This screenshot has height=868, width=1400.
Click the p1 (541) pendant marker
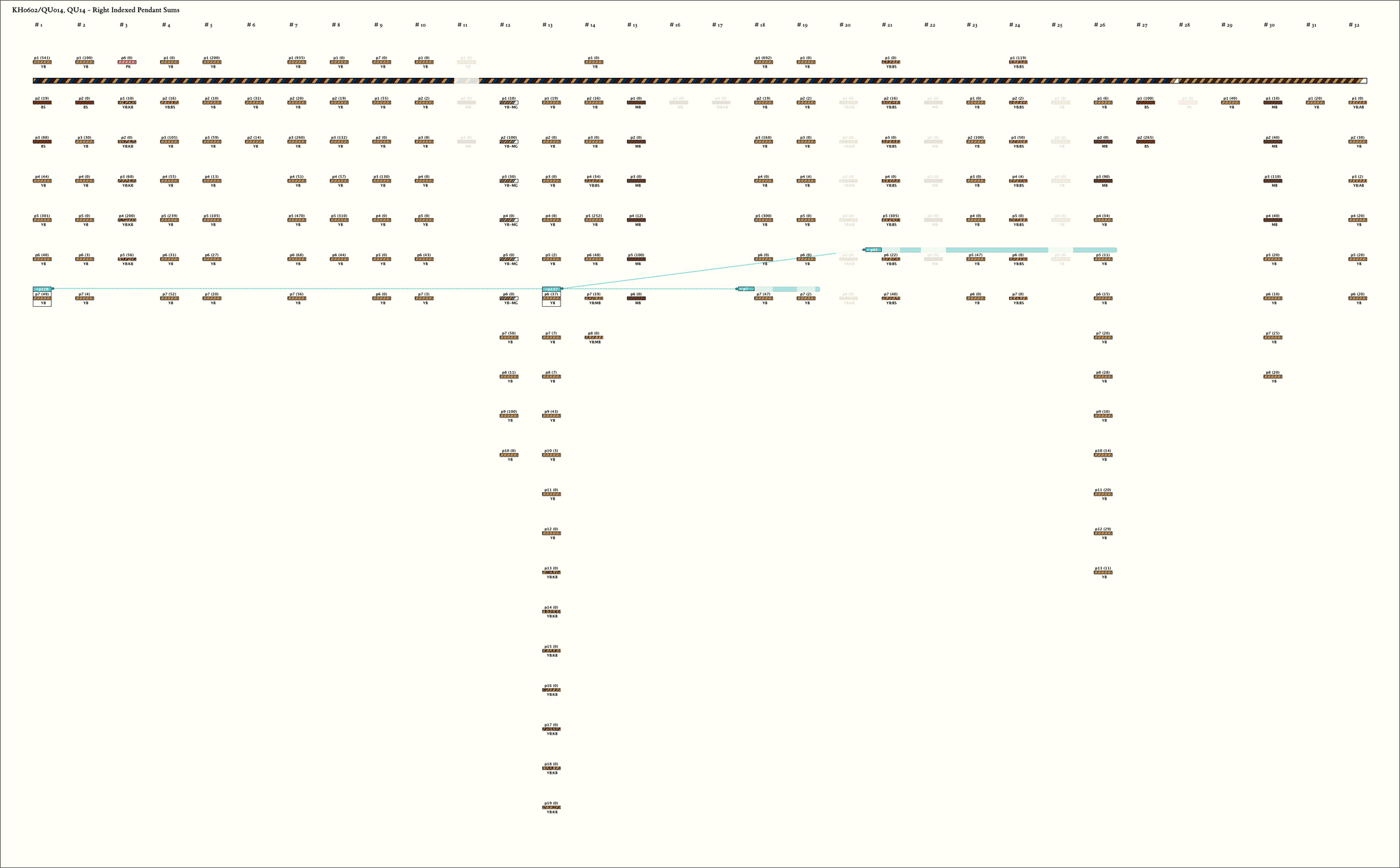(x=42, y=62)
